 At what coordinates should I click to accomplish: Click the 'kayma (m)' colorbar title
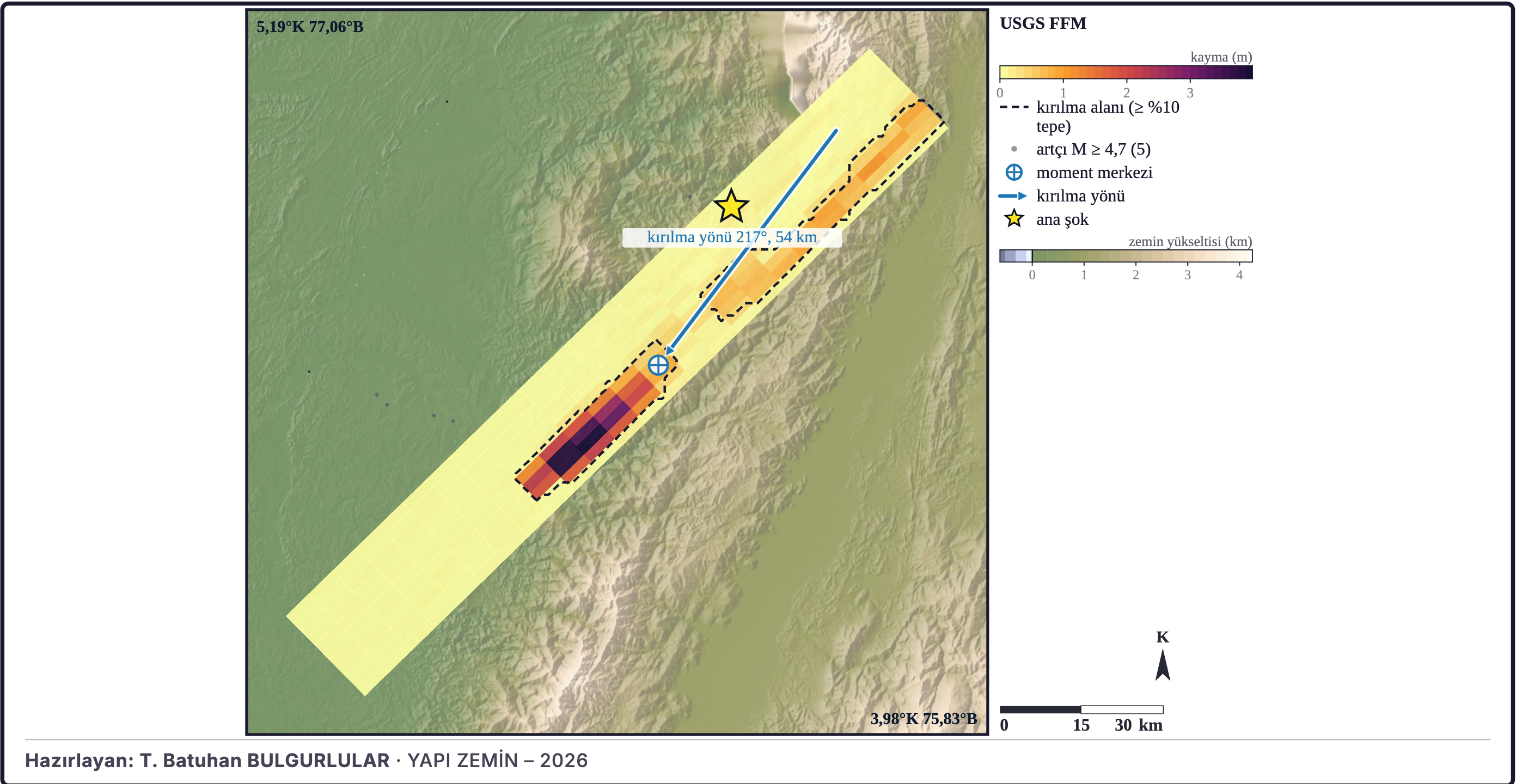click(x=1221, y=57)
